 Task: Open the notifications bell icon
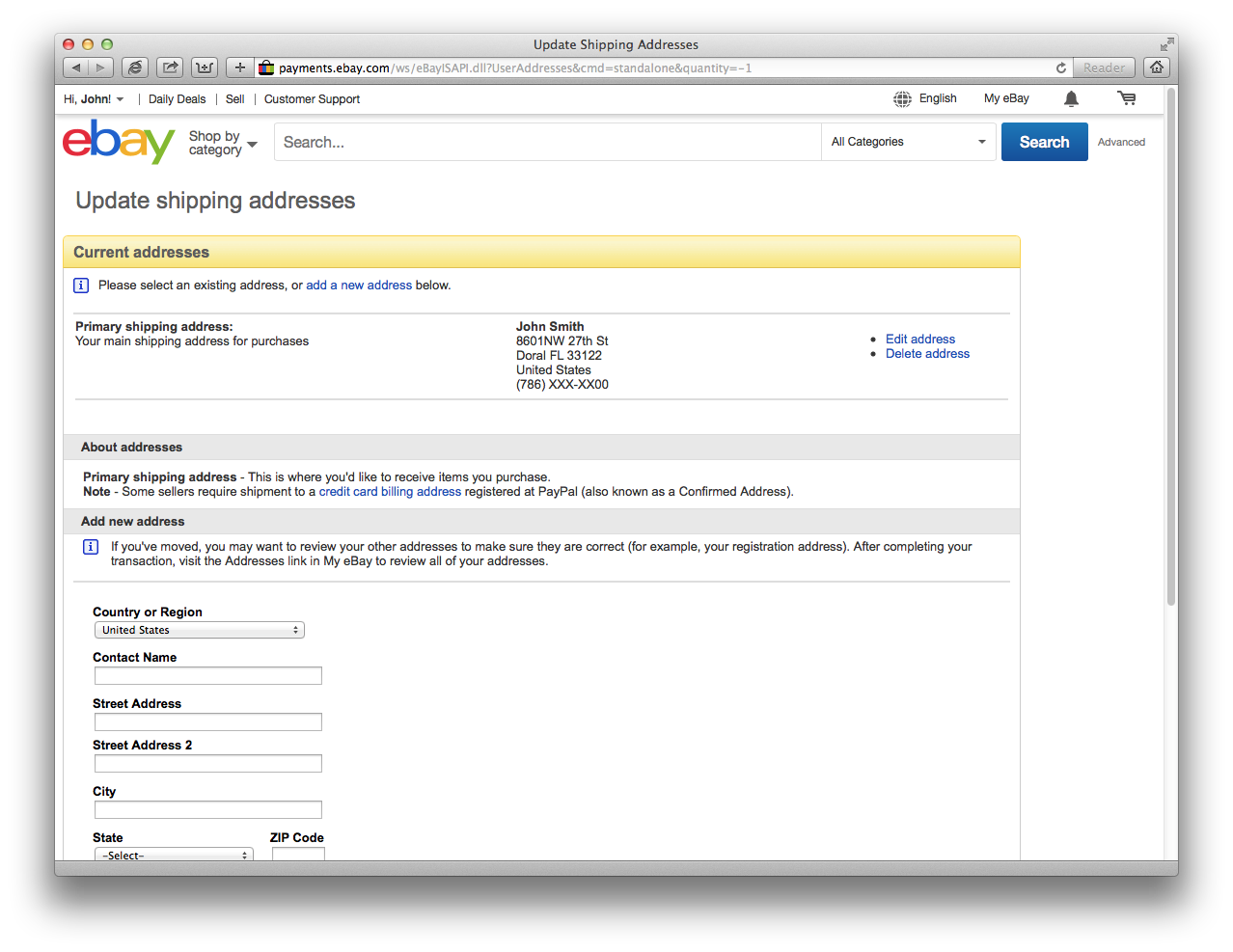point(1071,98)
